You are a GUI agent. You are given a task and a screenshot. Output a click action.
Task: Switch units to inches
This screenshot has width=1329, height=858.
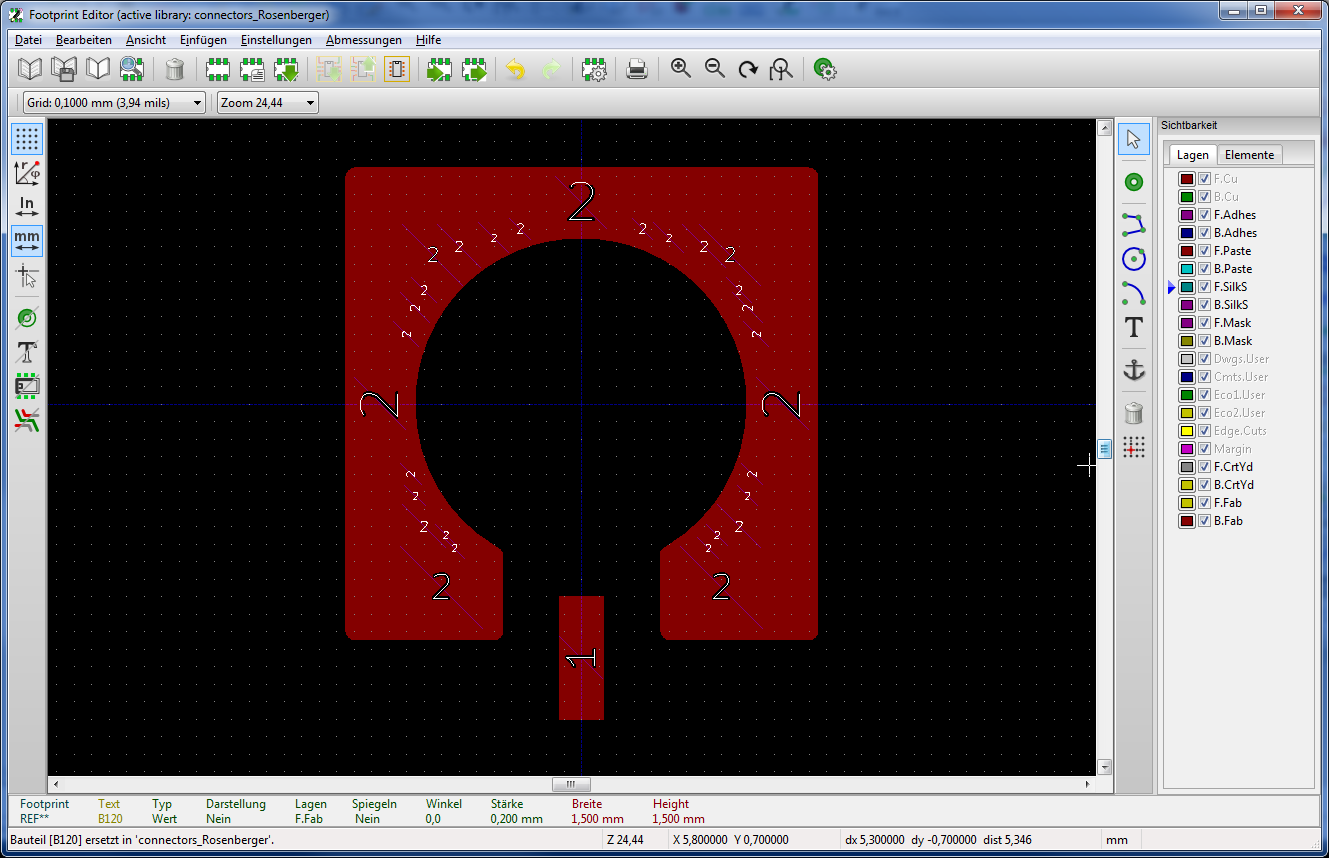[x=28, y=207]
